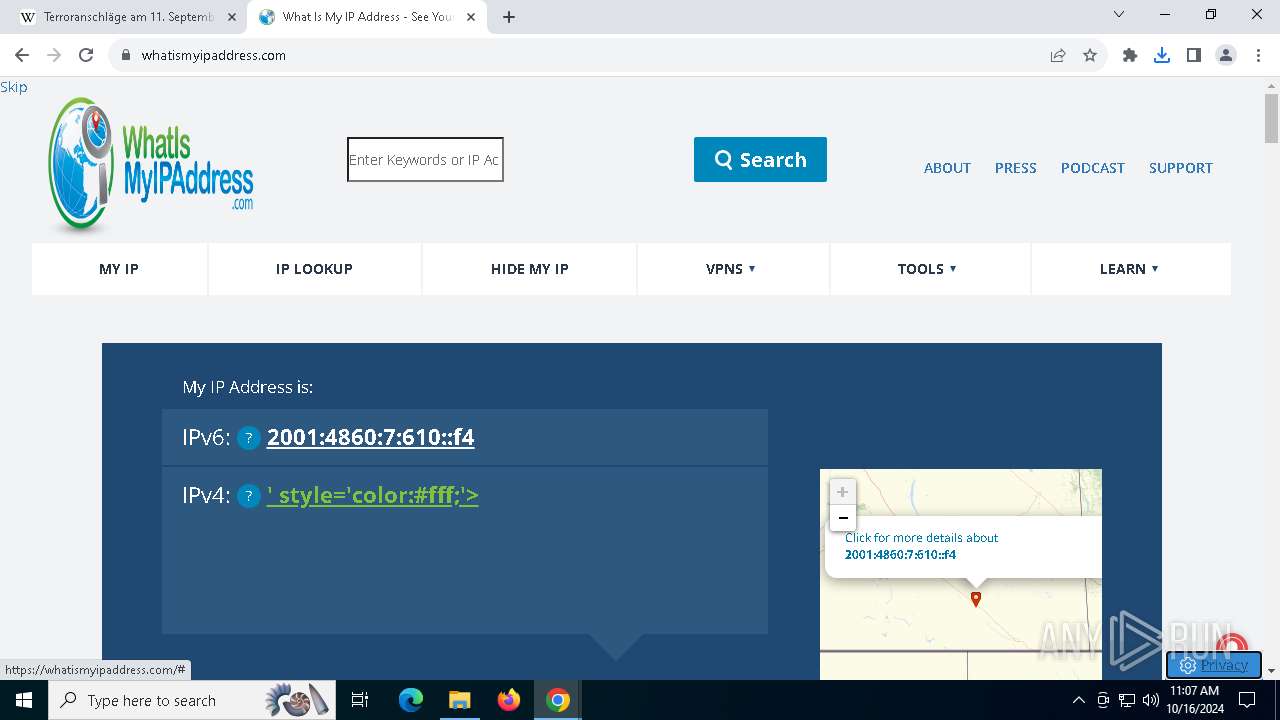
Task: Open Task View on the taskbar
Action: click(x=360, y=700)
